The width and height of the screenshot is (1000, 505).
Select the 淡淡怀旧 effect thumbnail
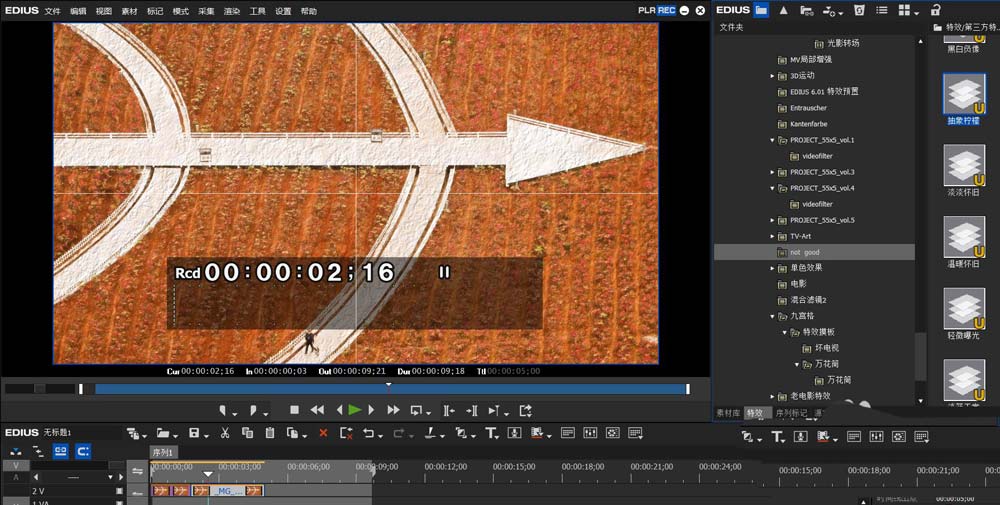(964, 165)
